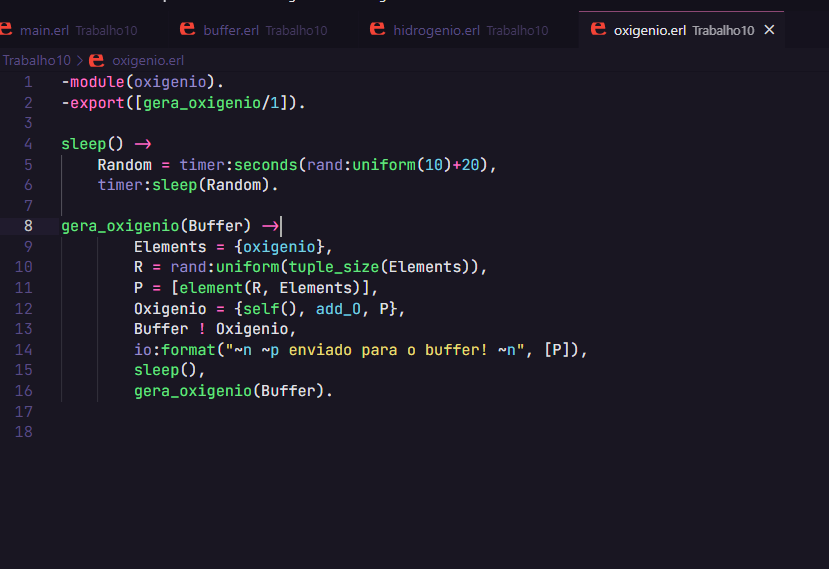The width and height of the screenshot is (829, 569).
Task: Close the oxigenio.erl tab
Action: 769,30
